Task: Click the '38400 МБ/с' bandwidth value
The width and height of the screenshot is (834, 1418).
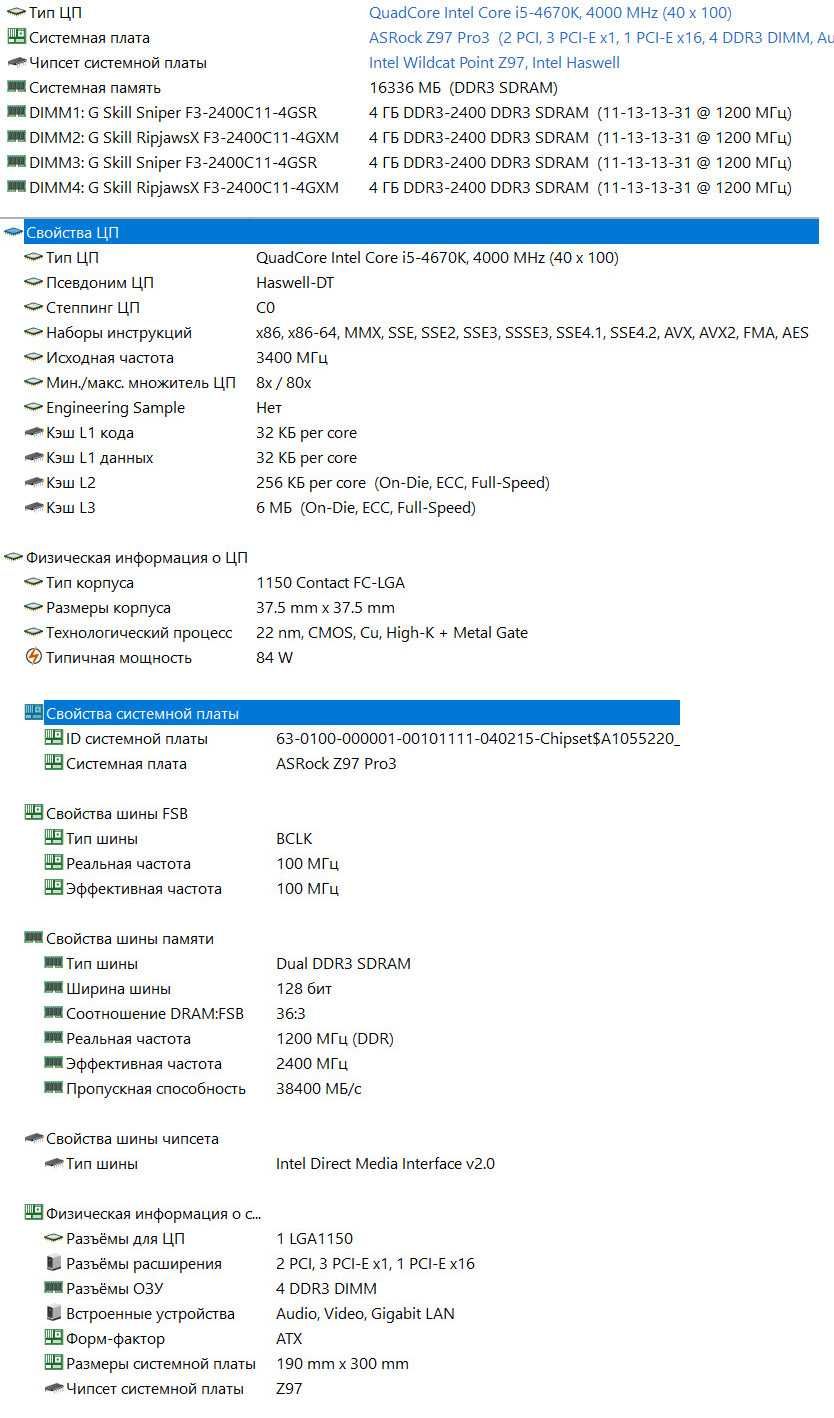Action: [319, 1089]
